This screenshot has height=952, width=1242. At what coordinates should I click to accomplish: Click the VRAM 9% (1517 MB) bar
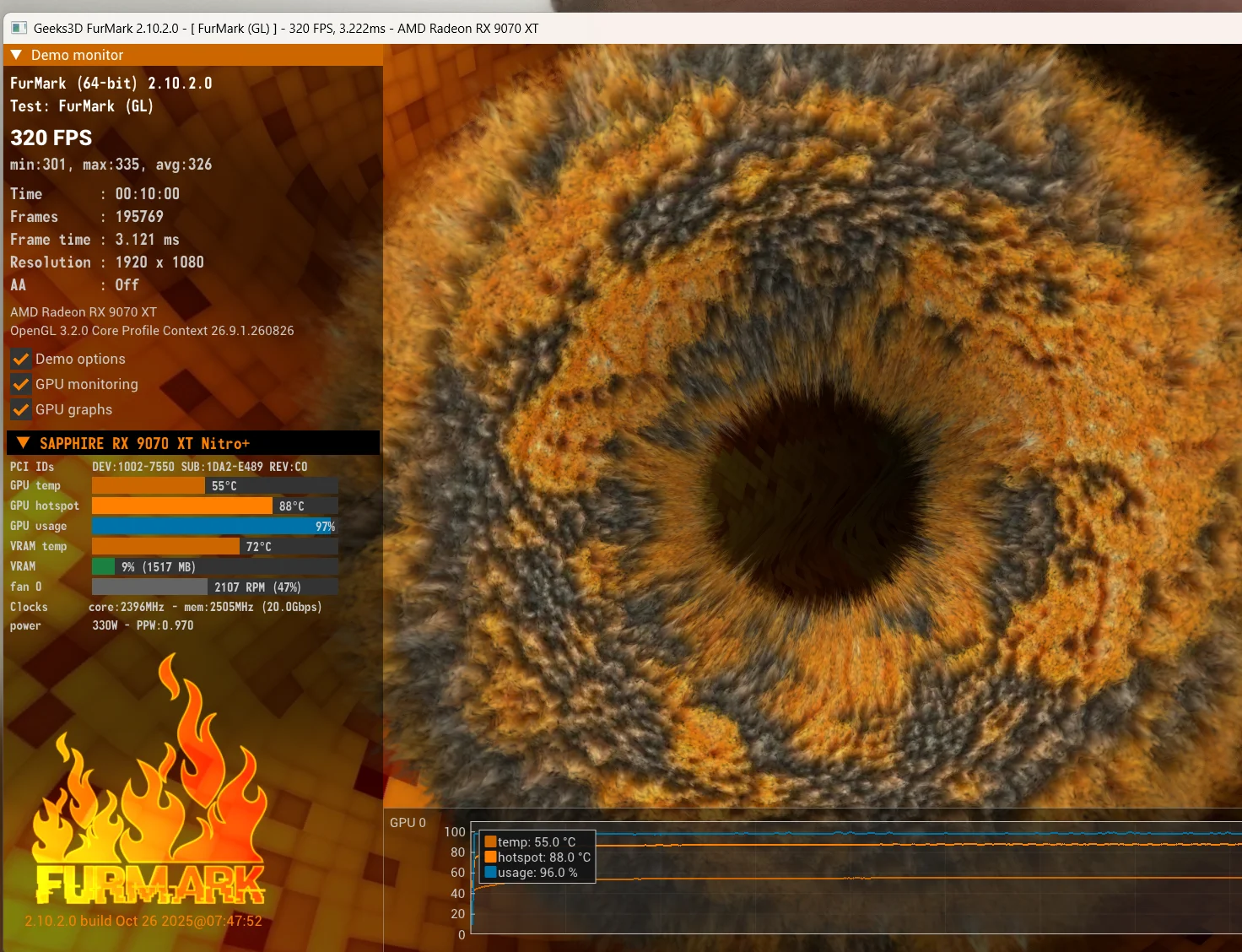215,566
